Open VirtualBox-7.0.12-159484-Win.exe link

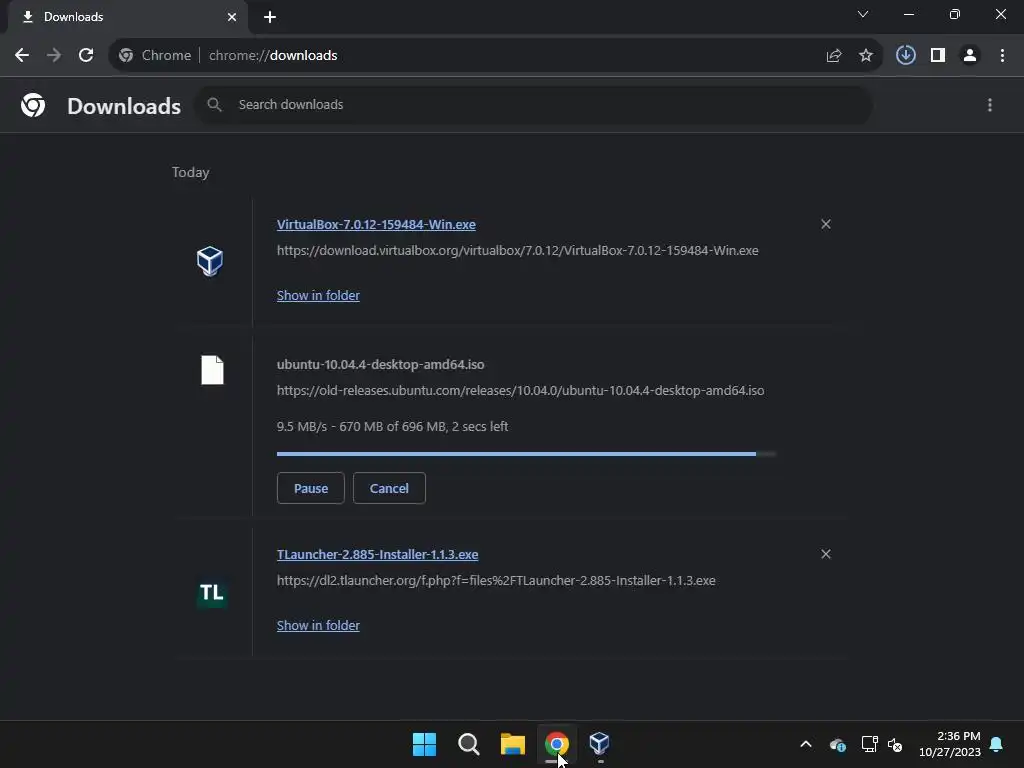(x=376, y=224)
